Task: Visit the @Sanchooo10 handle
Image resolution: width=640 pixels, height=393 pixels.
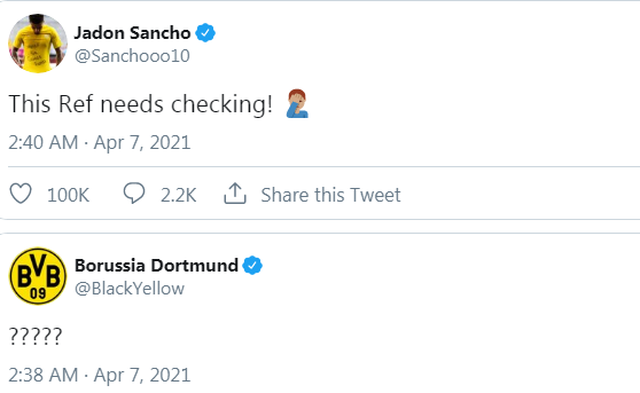Action: coord(132,56)
